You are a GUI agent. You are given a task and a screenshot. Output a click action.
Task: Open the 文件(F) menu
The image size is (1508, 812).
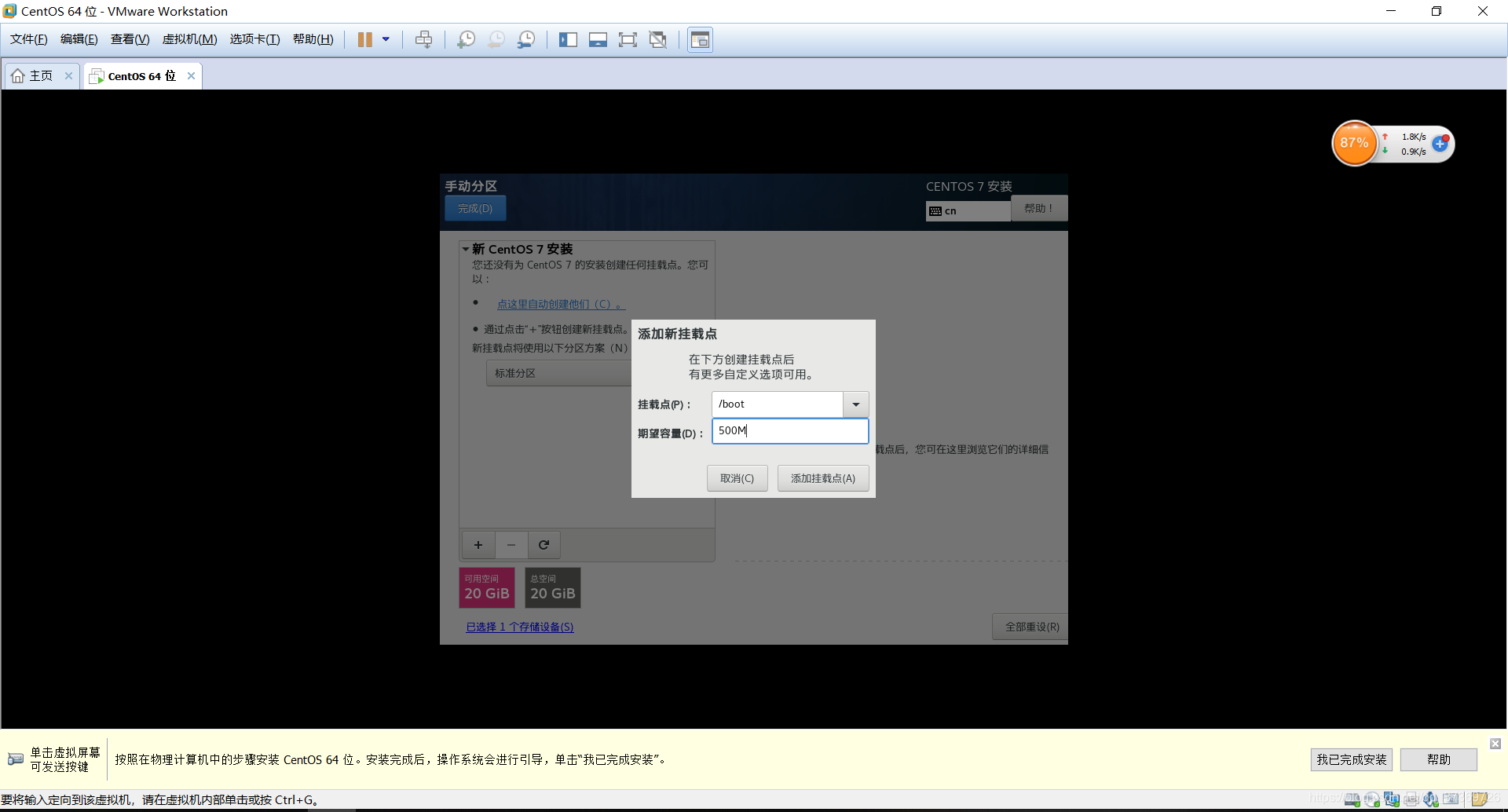pos(28,39)
